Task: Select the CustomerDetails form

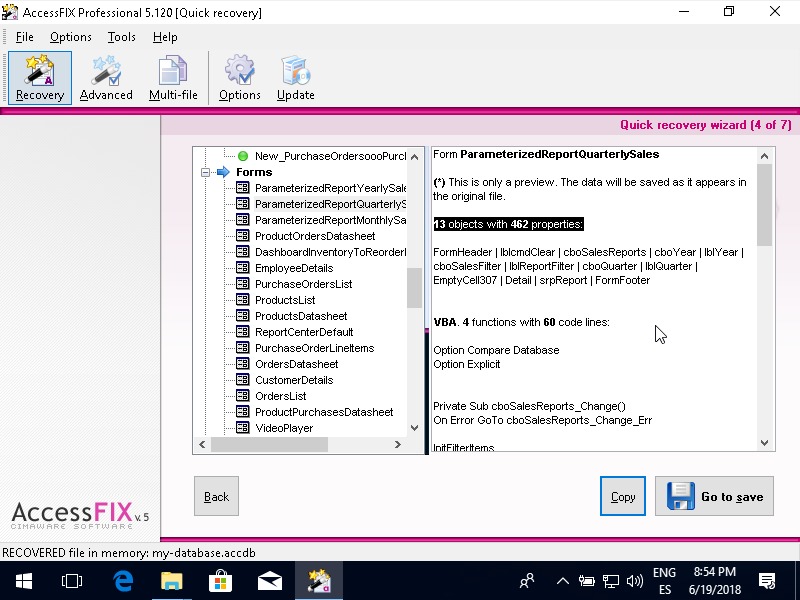Action: tap(294, 380)
